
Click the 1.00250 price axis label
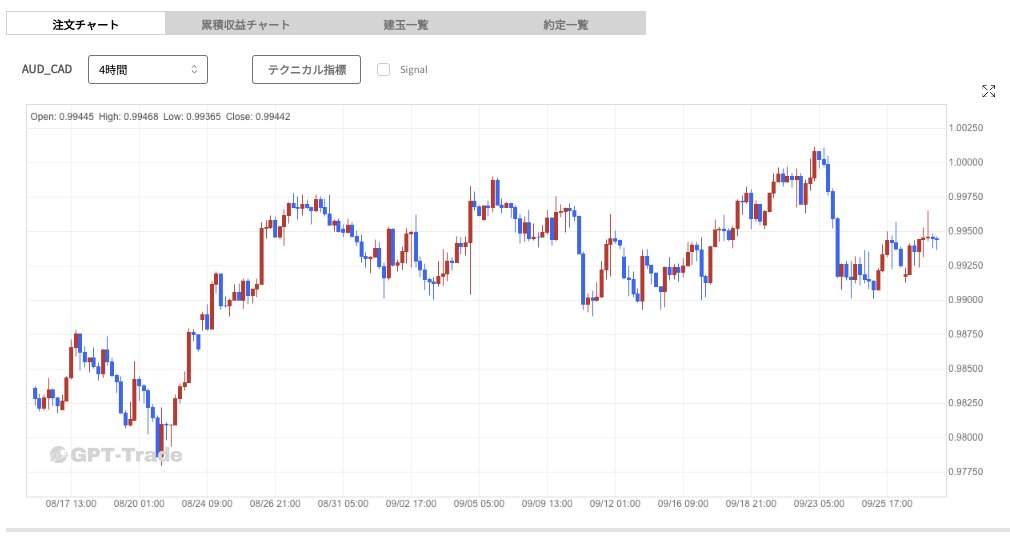966,127
